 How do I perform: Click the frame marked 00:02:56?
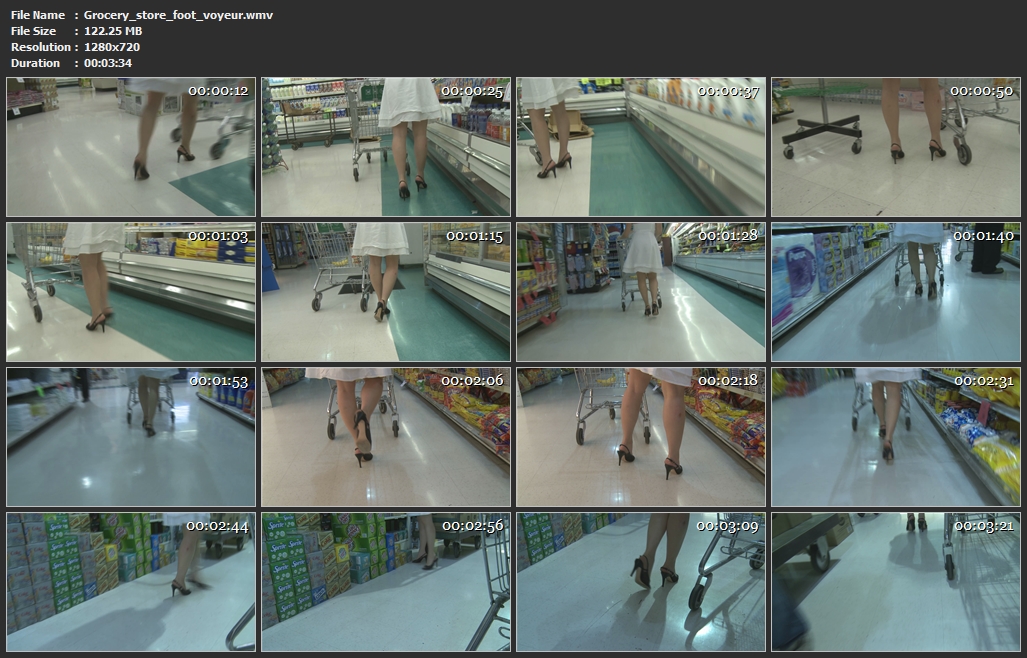tap(386, 582)
